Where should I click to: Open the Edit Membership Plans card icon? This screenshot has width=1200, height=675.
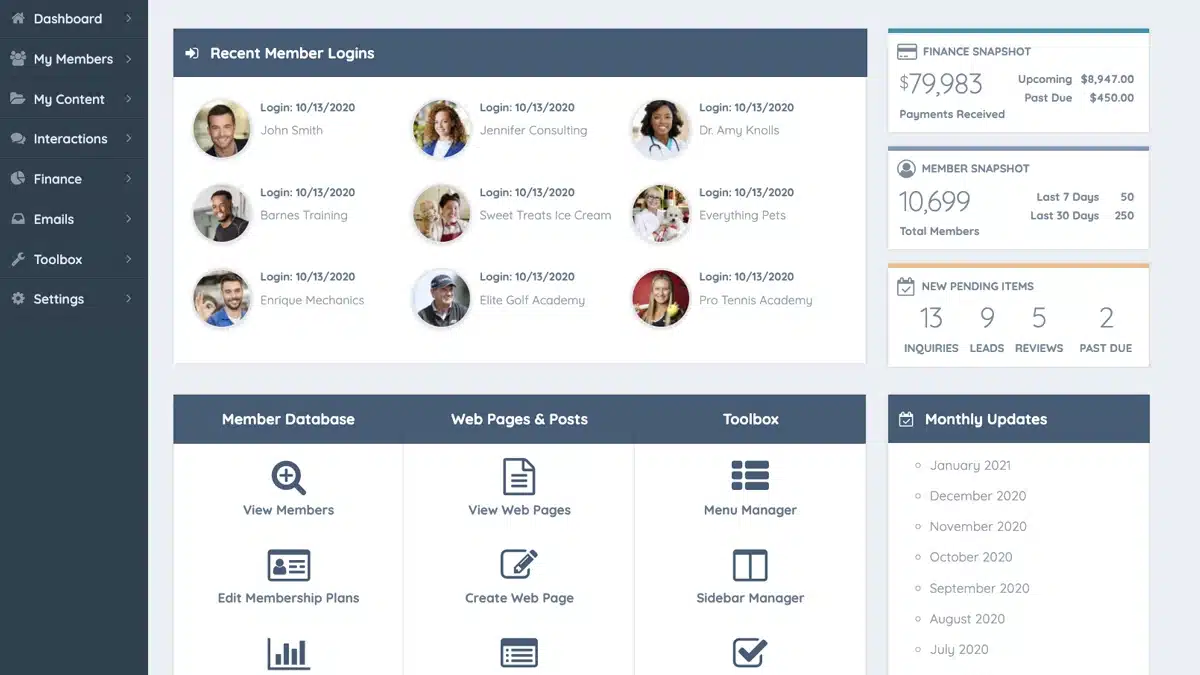[x=288, y=565]
